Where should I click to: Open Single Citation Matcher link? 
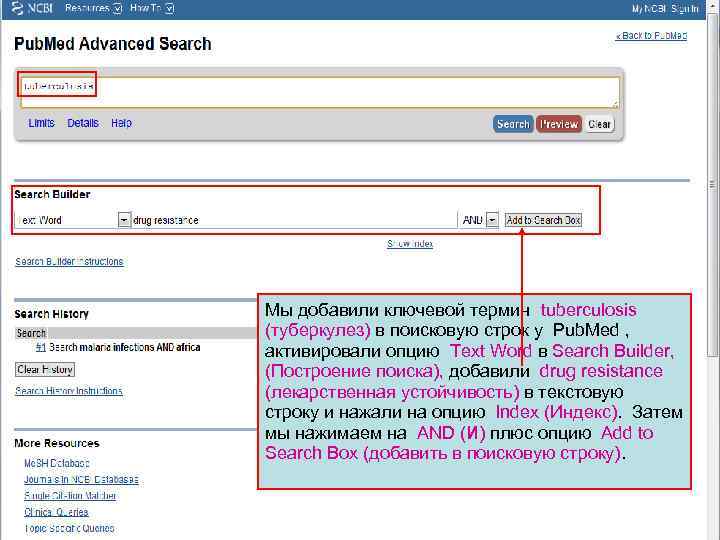pyautogui.click(x=70, y=496)
